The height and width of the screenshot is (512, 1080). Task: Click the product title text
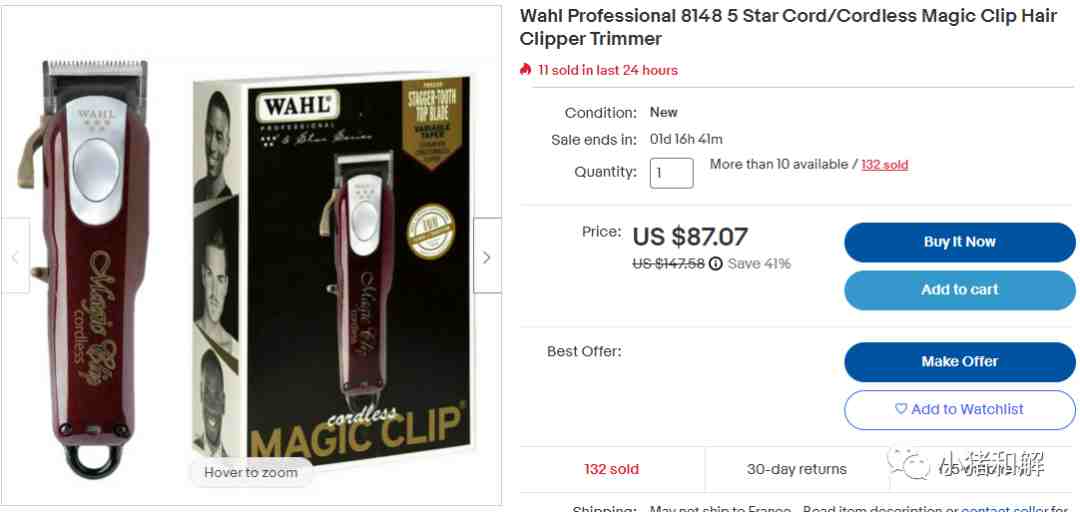(788, 27)
